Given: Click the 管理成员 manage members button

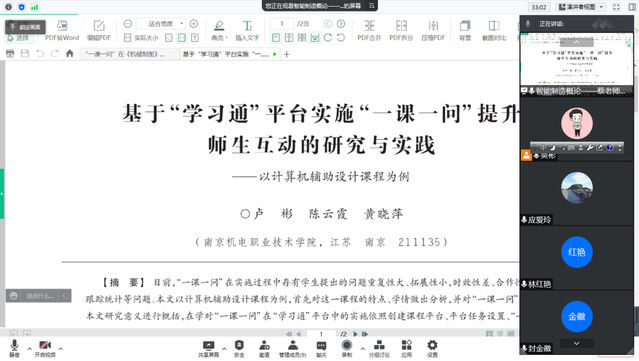Looking at the screenshot, I should coord(292,349).
